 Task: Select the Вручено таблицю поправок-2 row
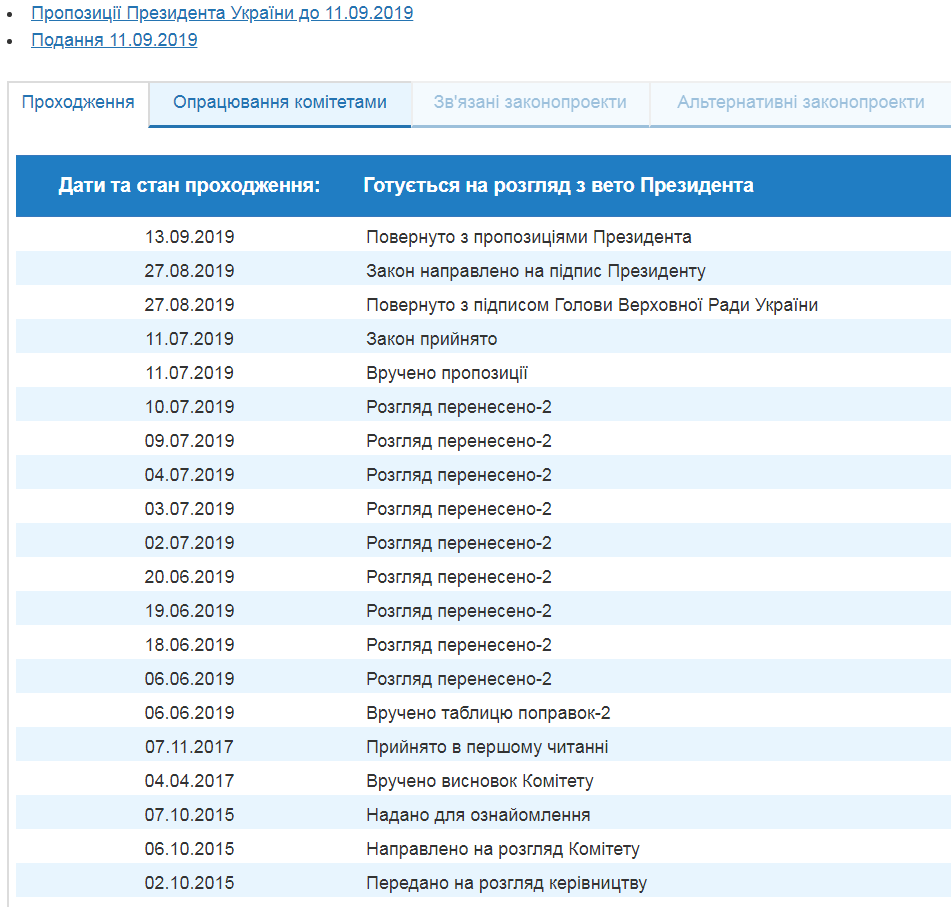click(488, 713)
